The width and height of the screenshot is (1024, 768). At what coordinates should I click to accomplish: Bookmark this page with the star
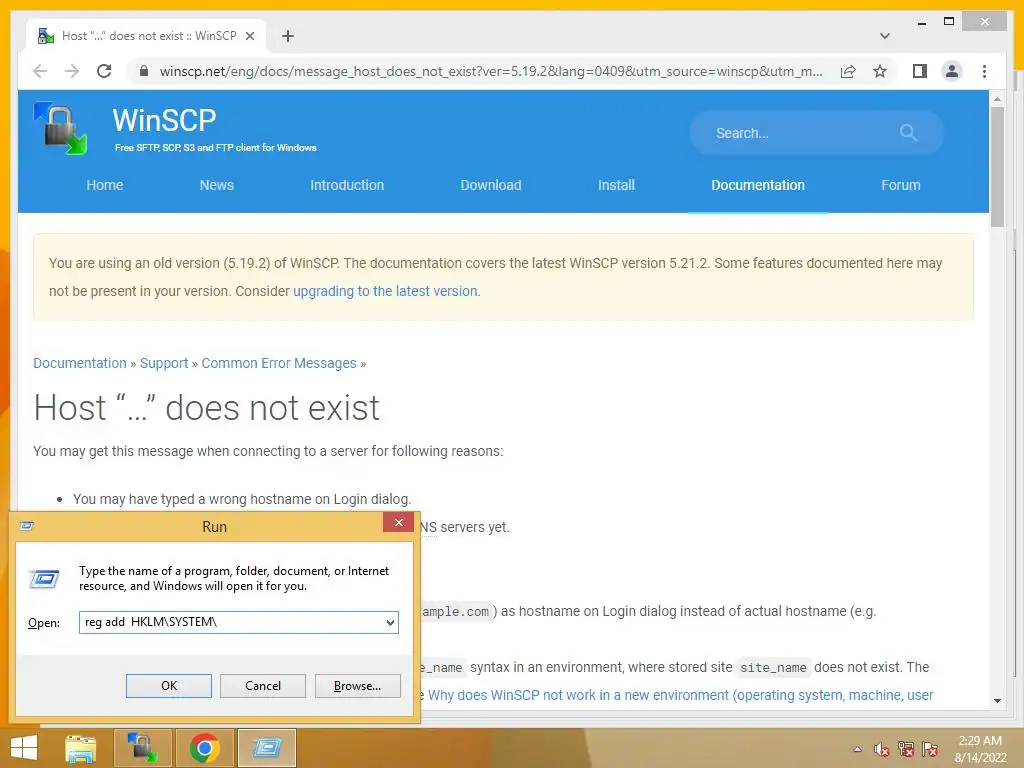point(880,71)
